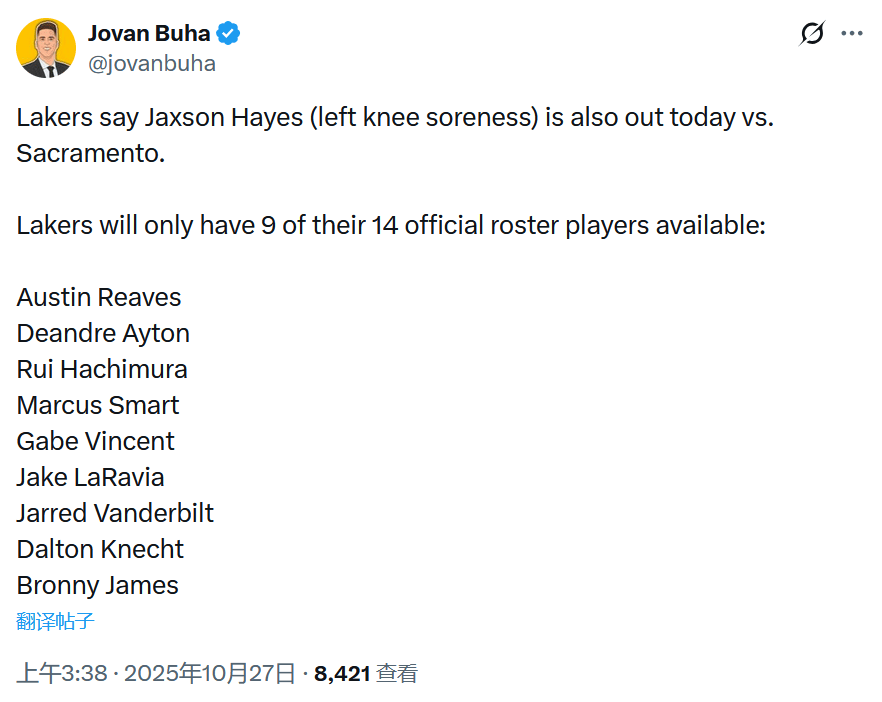
Task: Click the name Marcus Smart
Action: [x=98, y=405]
